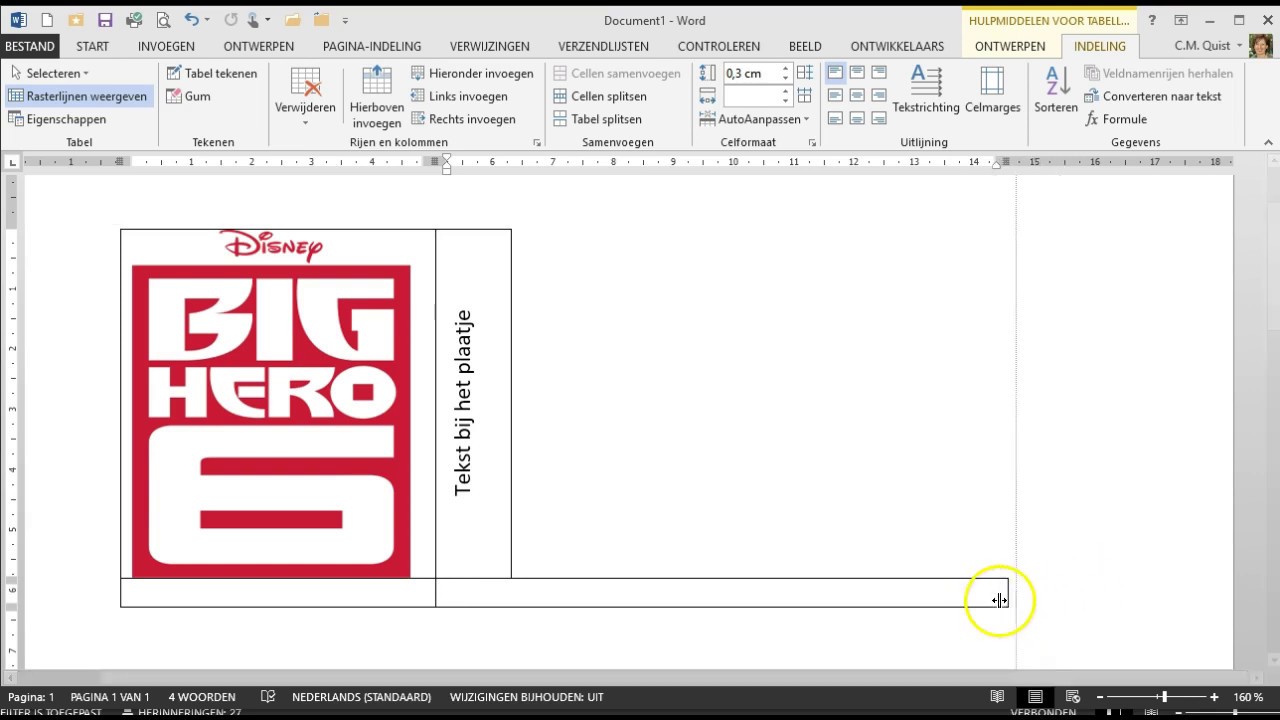The height and width of the screenshot is (720, 1280).
Task: Open Tekstrichting text direction
Action: [926, 90]
